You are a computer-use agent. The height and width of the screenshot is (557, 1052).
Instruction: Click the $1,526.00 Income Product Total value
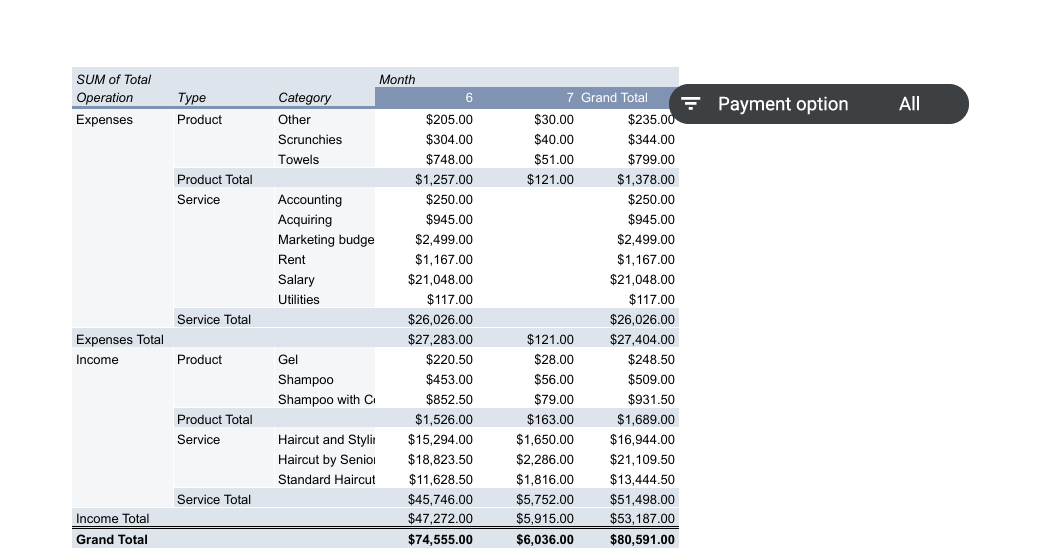click(x=443, y=419)
